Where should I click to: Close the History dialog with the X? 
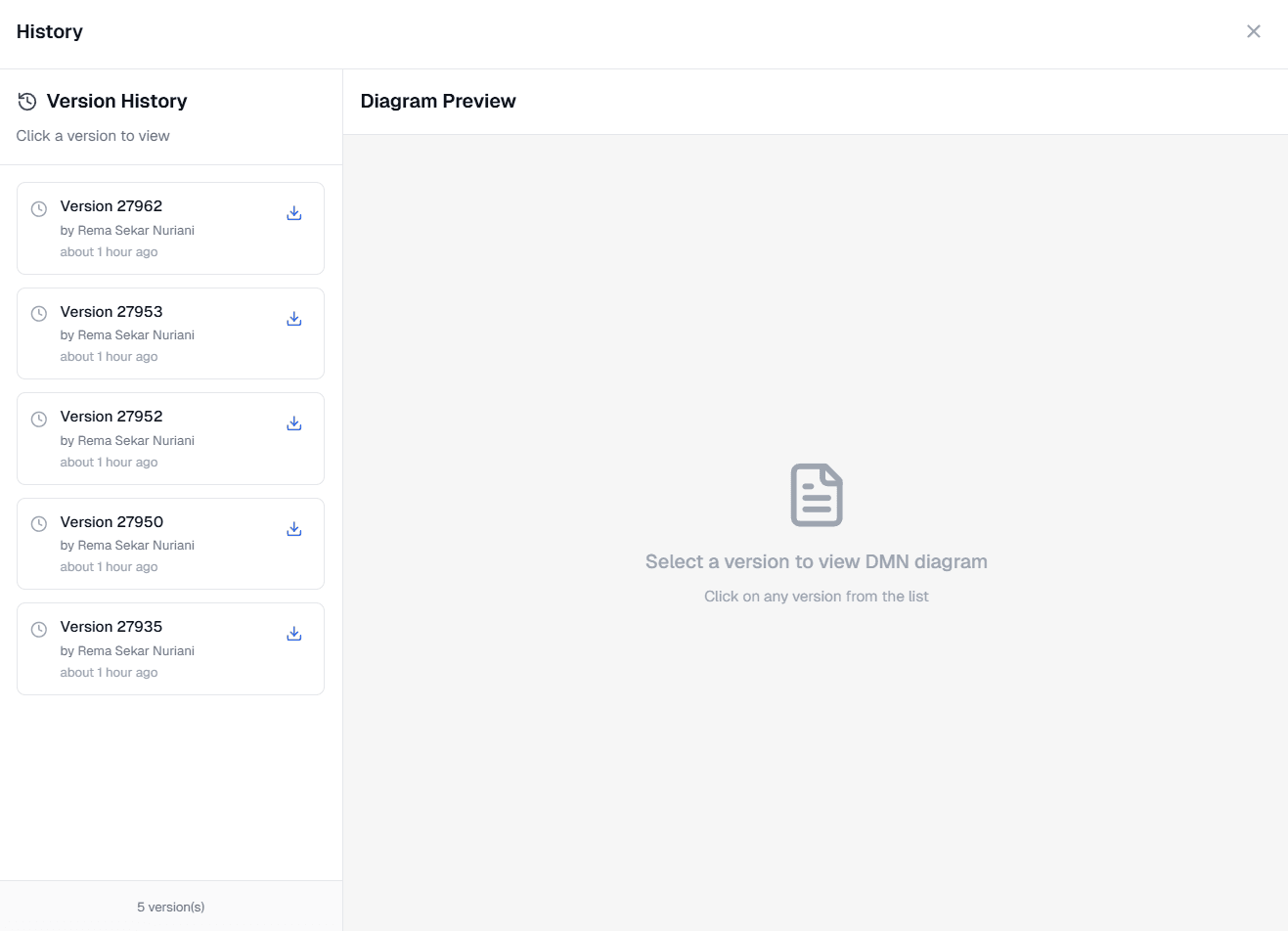pyautogui.click(x=1254, y=31)
